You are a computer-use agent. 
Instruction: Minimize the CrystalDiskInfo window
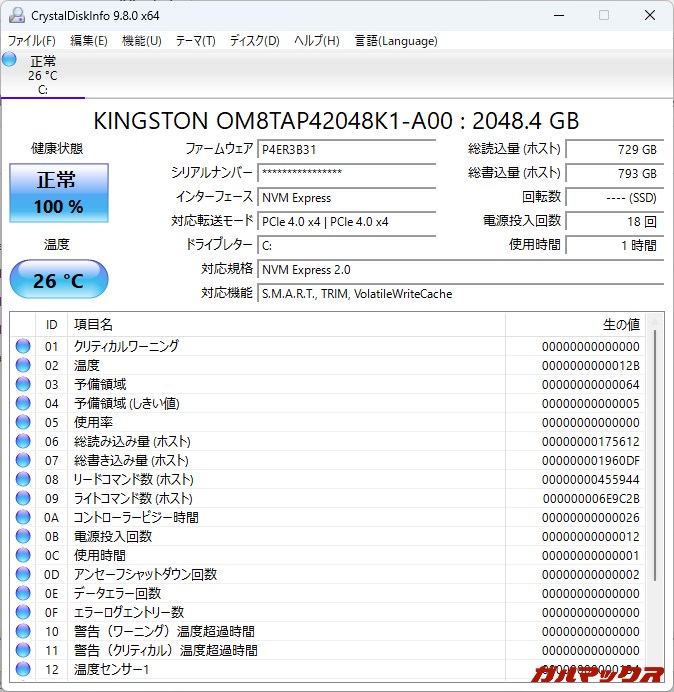click(559, 15)
